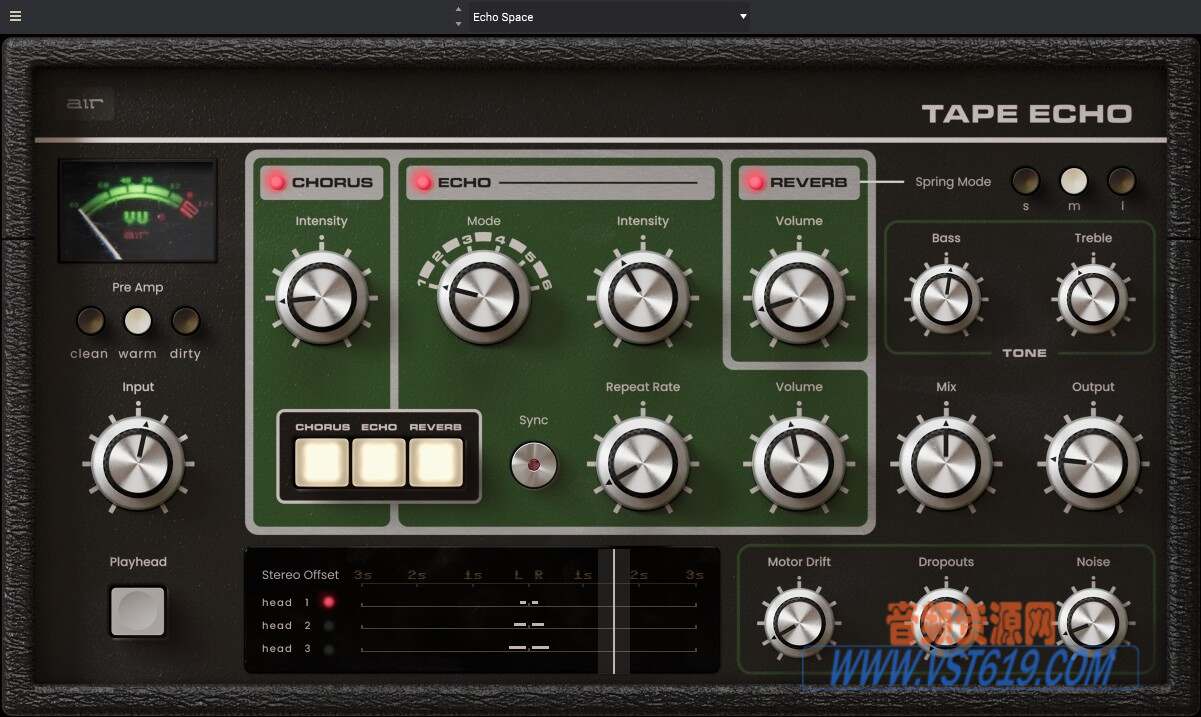Screen dimensions: 1201x717
Task: Open the Echo Space preset dropdown
Action: tap(610, 17)
